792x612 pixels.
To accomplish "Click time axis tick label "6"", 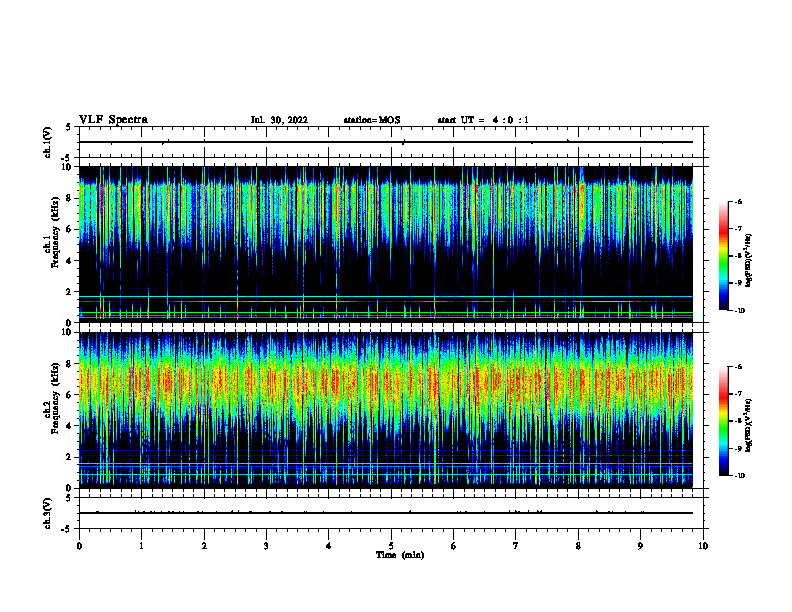I will coord(454,546).
